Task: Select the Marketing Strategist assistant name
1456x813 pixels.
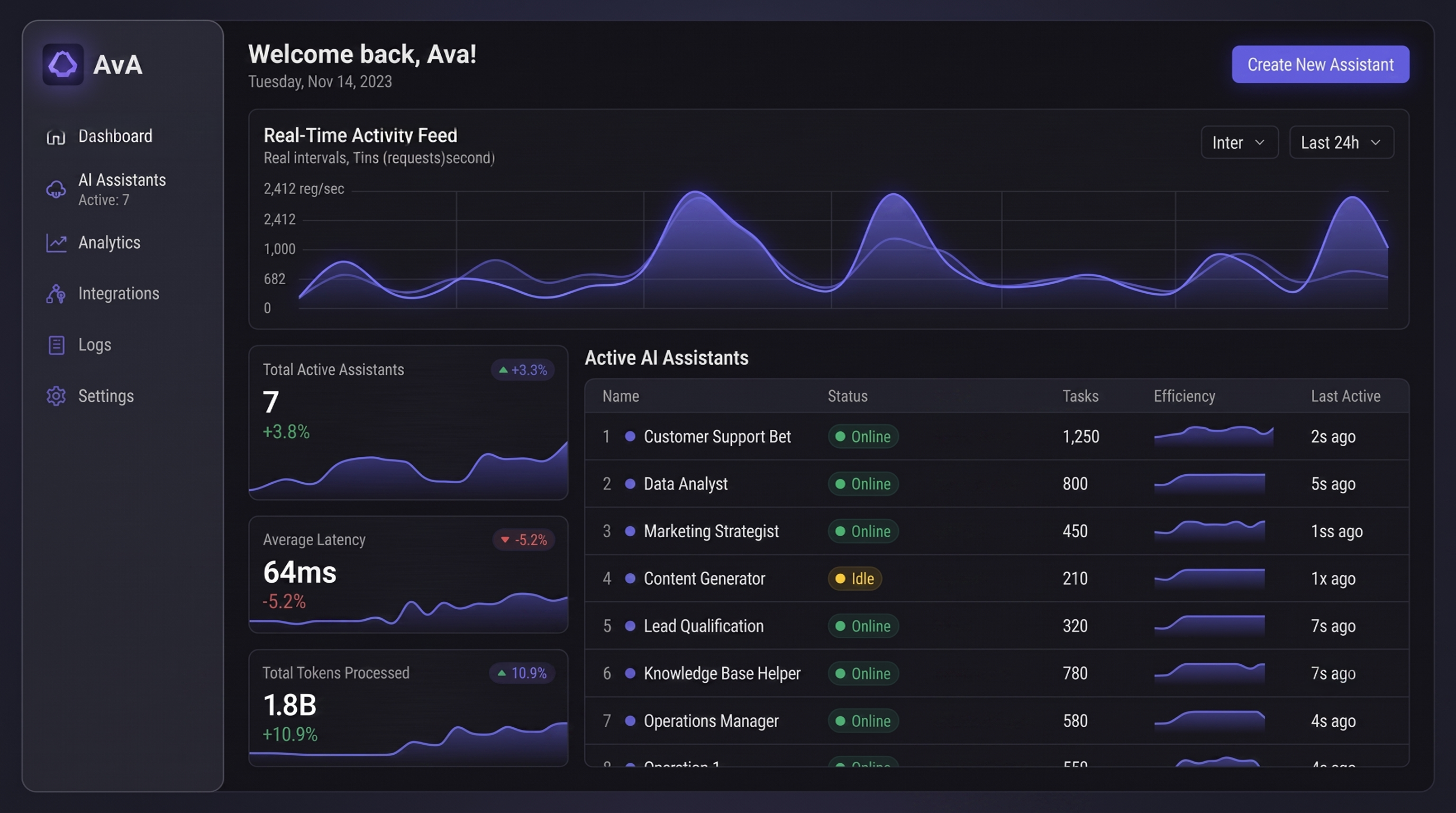Action: pyautogui.click(x=711, y=531)
